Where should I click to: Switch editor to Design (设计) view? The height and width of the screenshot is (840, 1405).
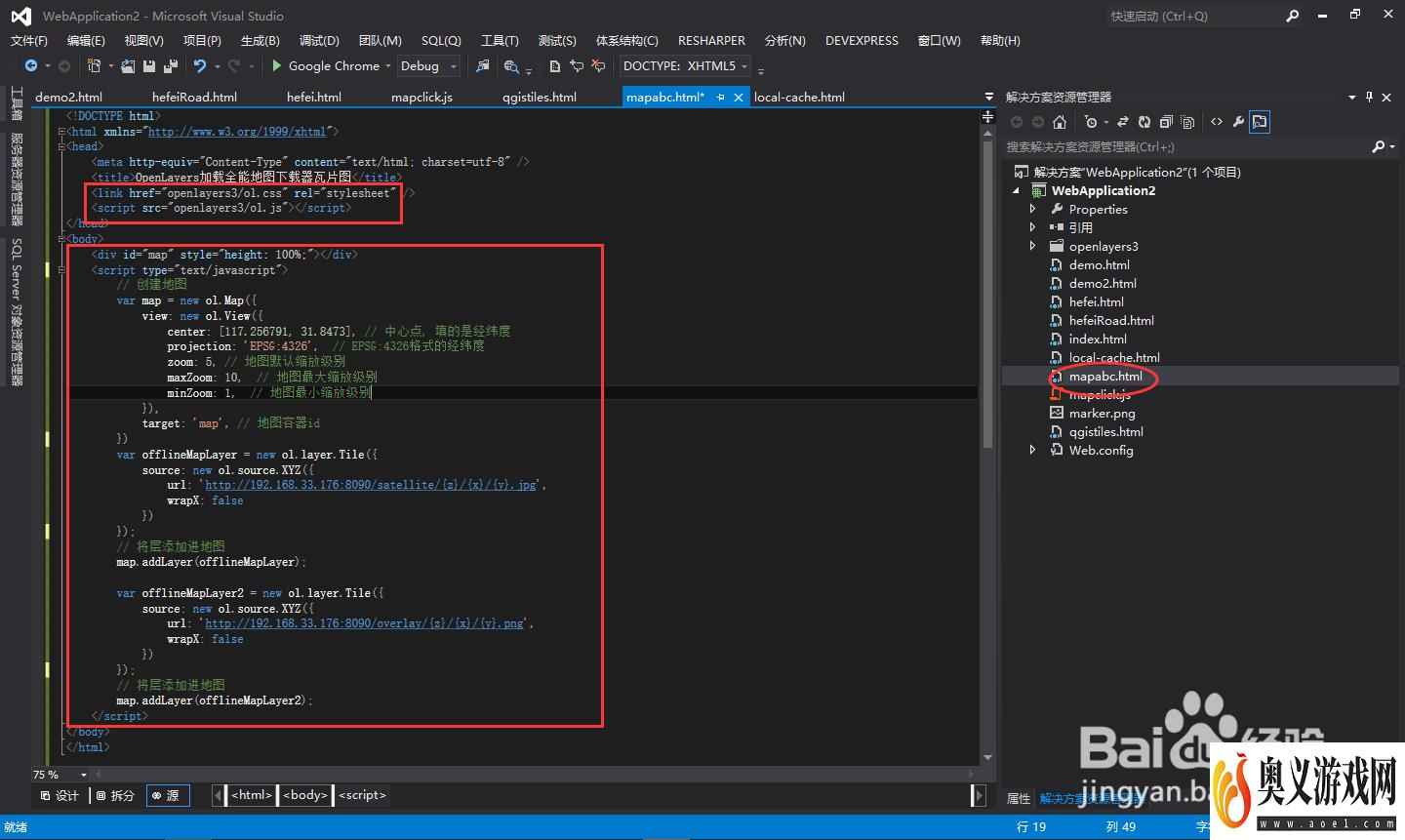60,795
